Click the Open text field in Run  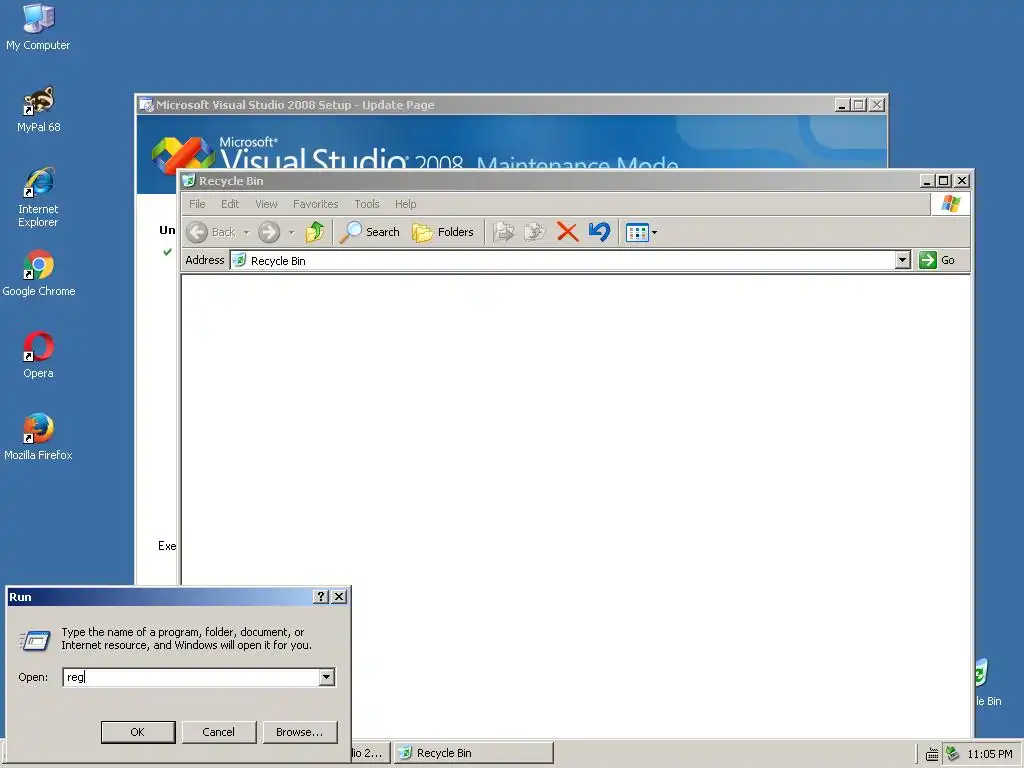(191, 677)
